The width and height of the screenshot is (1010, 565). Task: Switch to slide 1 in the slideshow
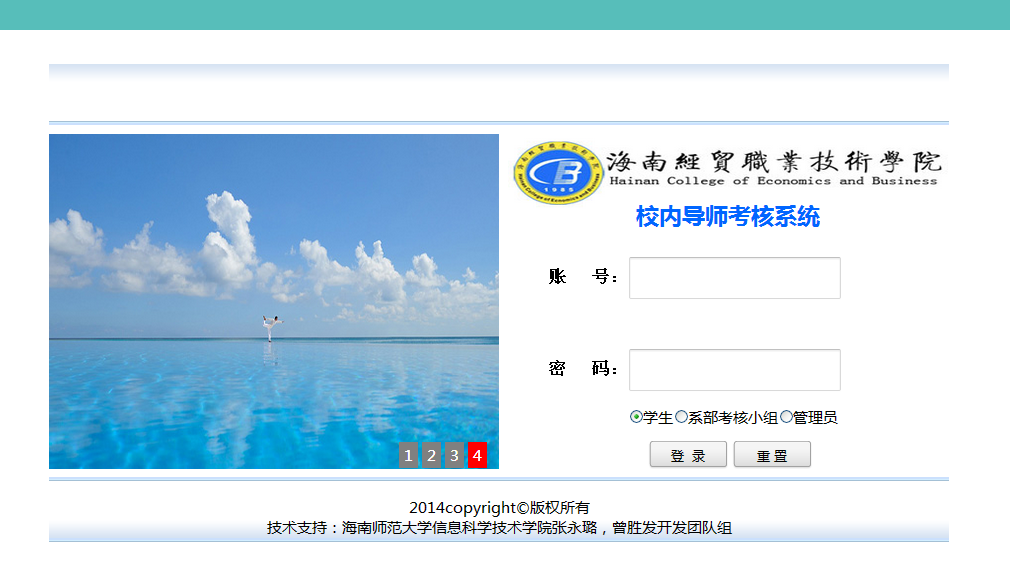(x=408, y=455)
